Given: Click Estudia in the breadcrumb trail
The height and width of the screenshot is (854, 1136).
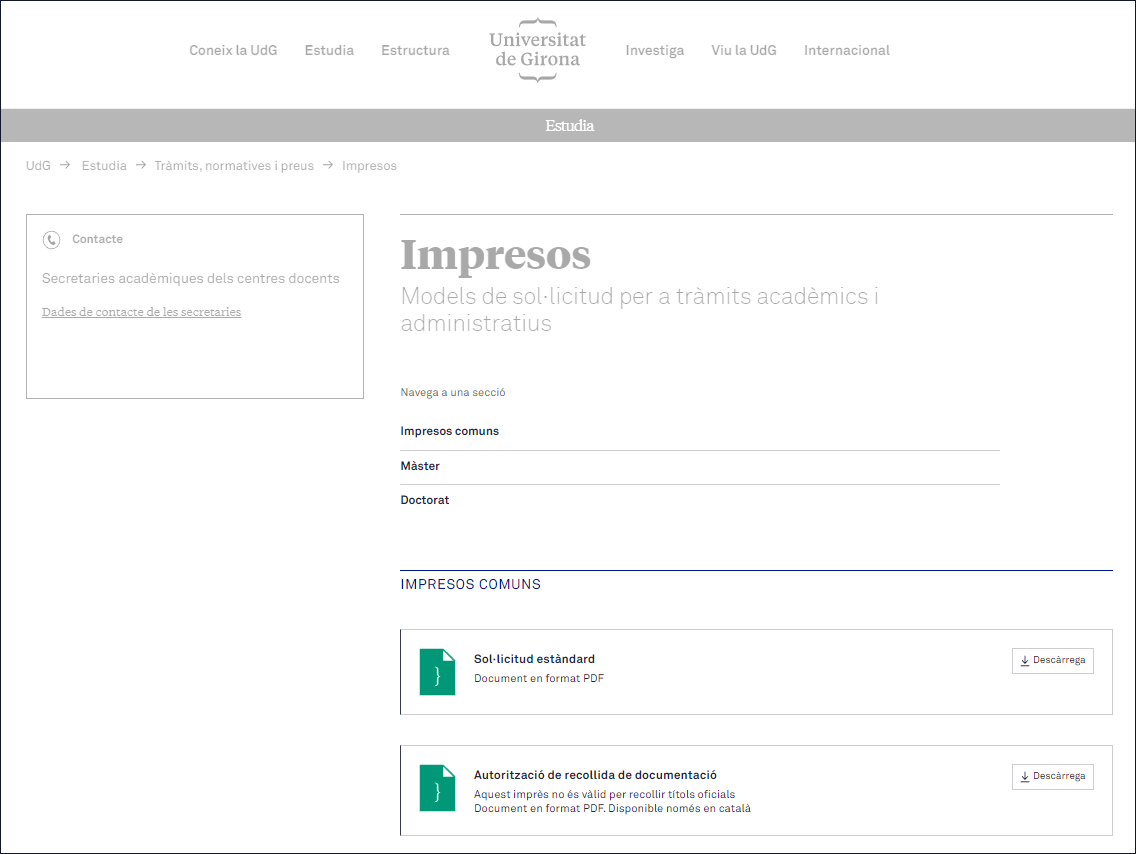Looking at the screenshot, I should click(104, 166).
